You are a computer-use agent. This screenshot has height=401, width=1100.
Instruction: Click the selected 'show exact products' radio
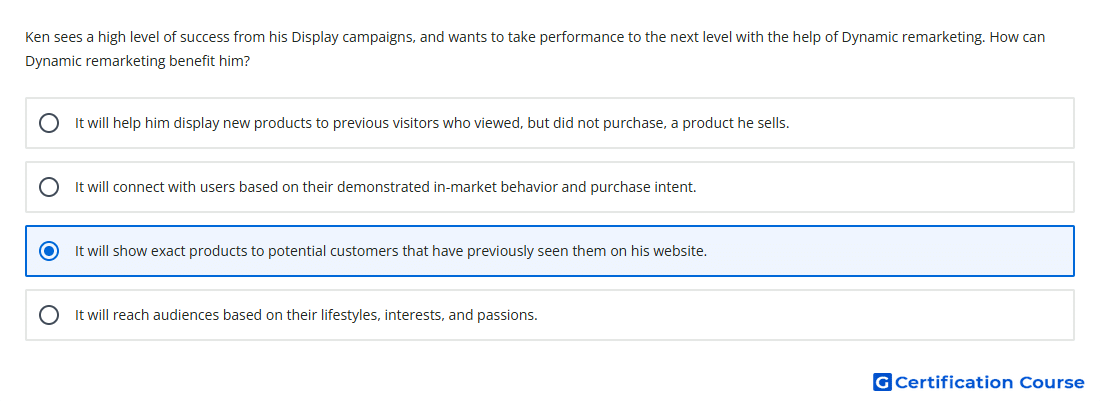49,251
